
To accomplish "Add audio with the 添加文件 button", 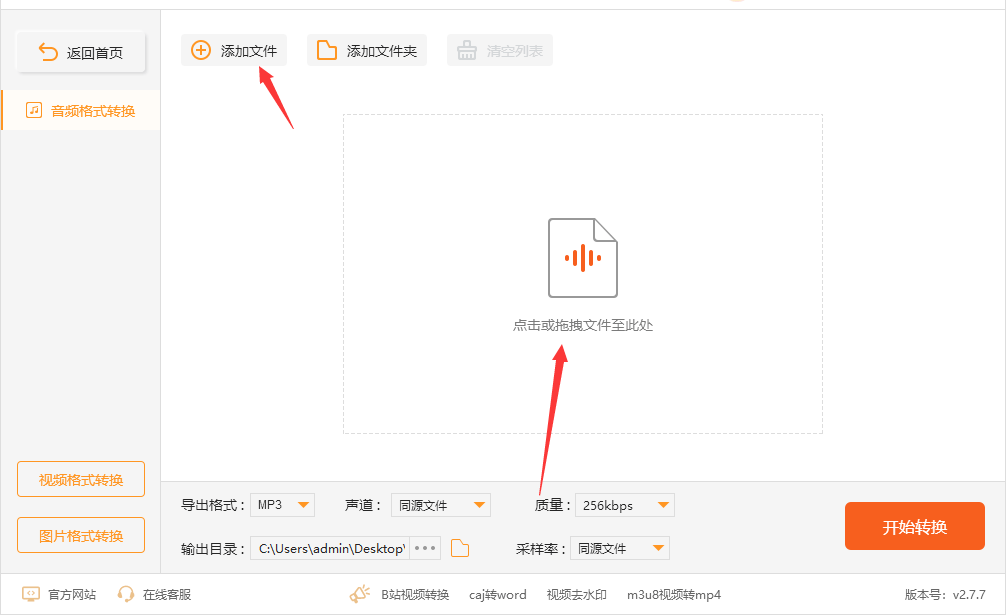I will 234,50.
